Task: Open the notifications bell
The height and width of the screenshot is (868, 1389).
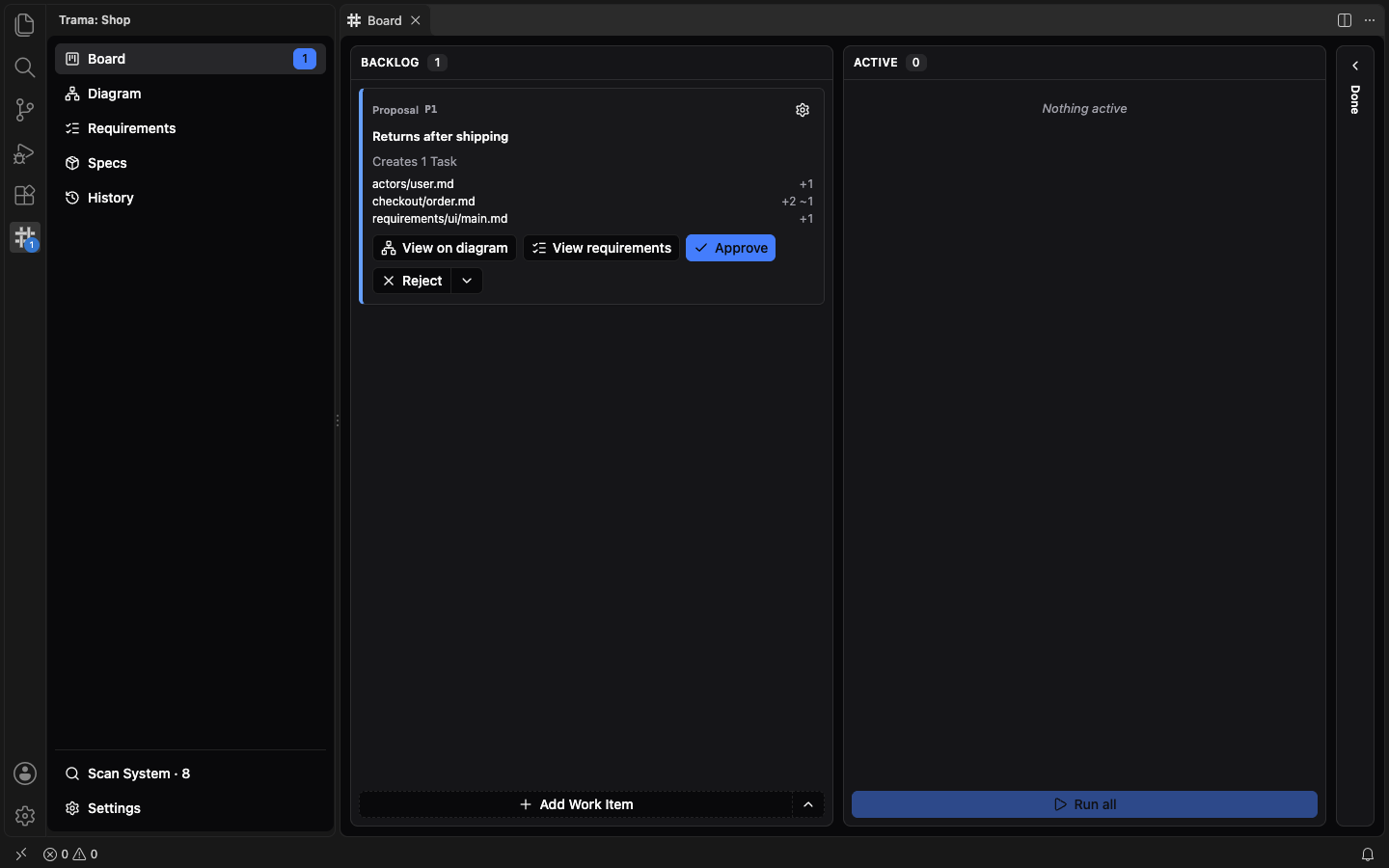Action: [x=1368, y=854]
